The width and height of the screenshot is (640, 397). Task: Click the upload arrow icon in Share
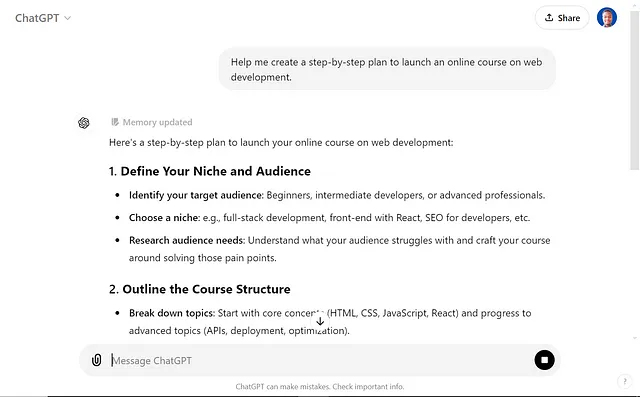tap(549, 18)
